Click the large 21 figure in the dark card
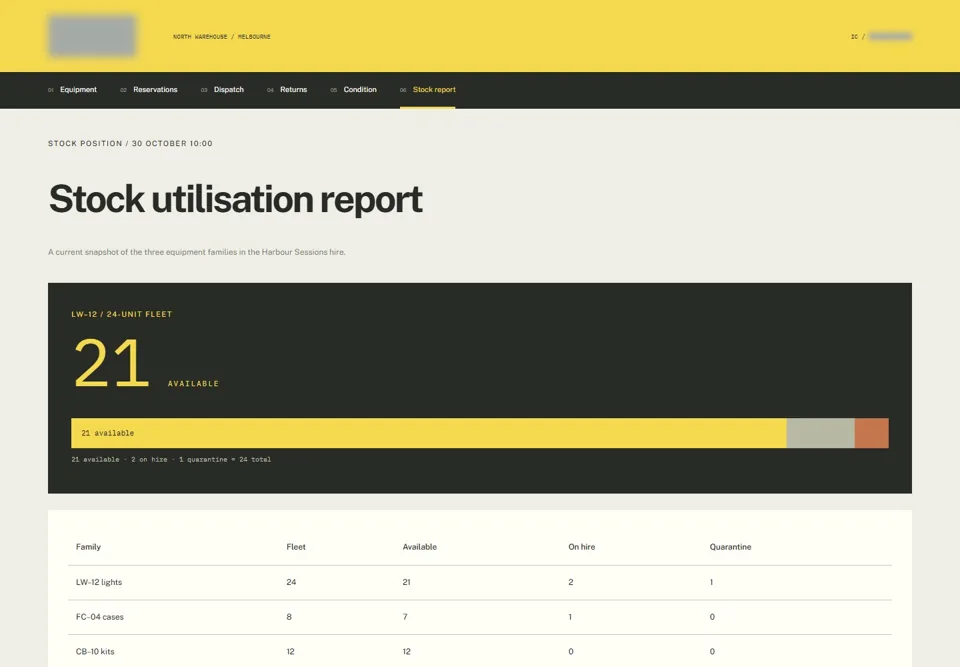 click(x=111, y=363)
